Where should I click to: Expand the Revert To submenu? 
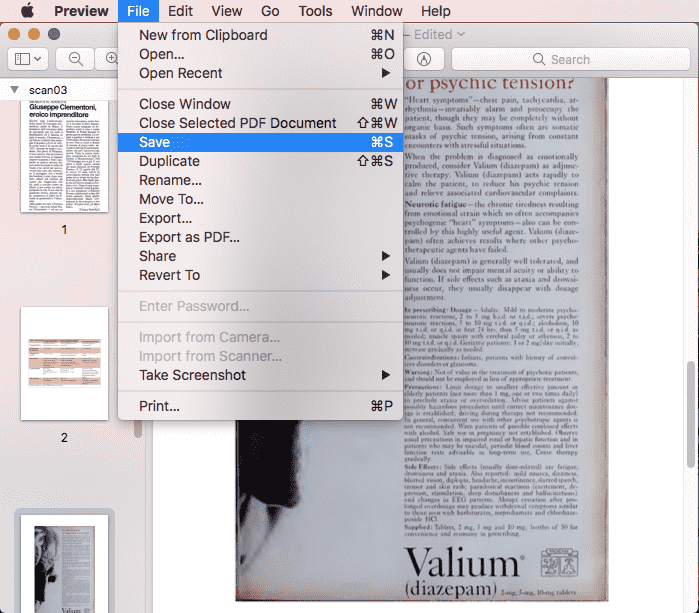260,276
